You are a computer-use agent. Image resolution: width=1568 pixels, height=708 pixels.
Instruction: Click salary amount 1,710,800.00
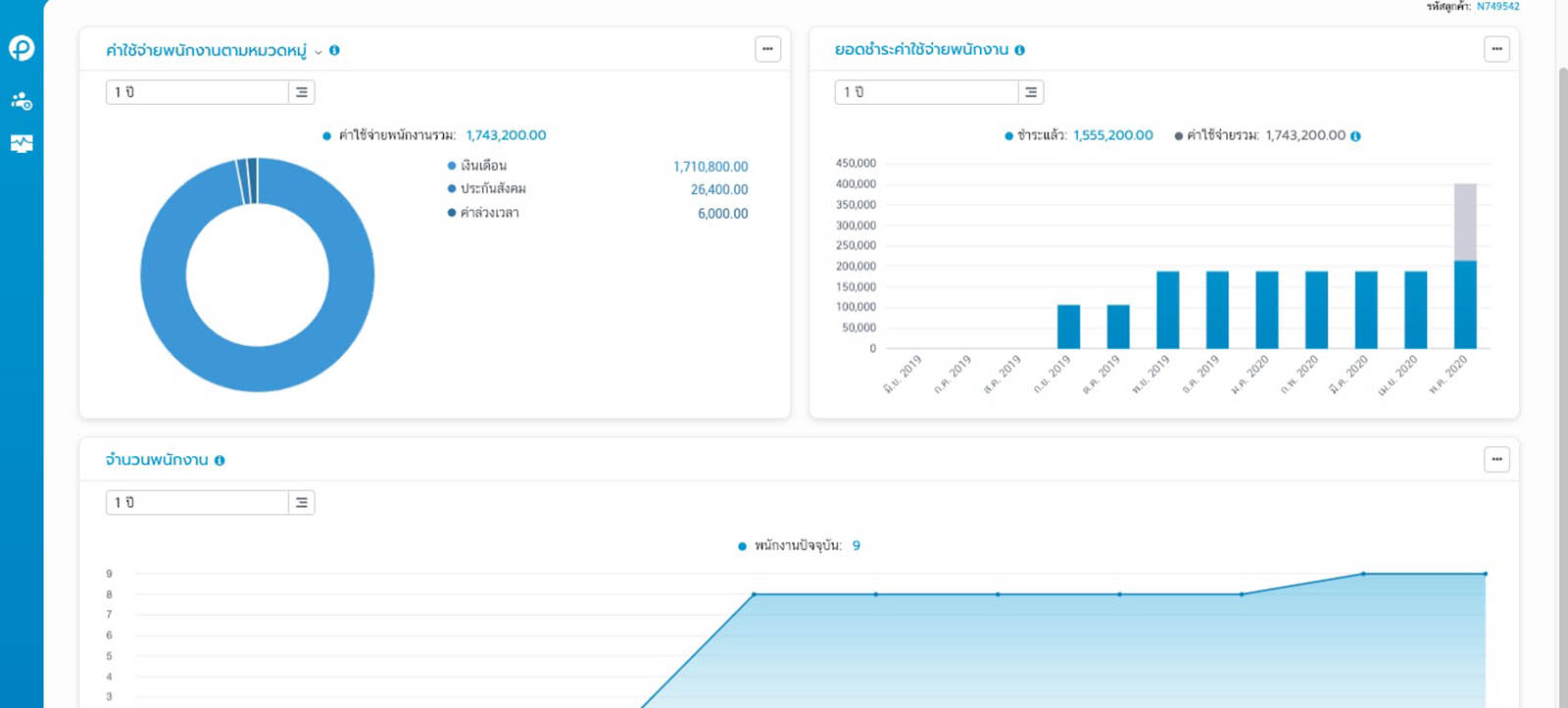(x=710, y=167)
